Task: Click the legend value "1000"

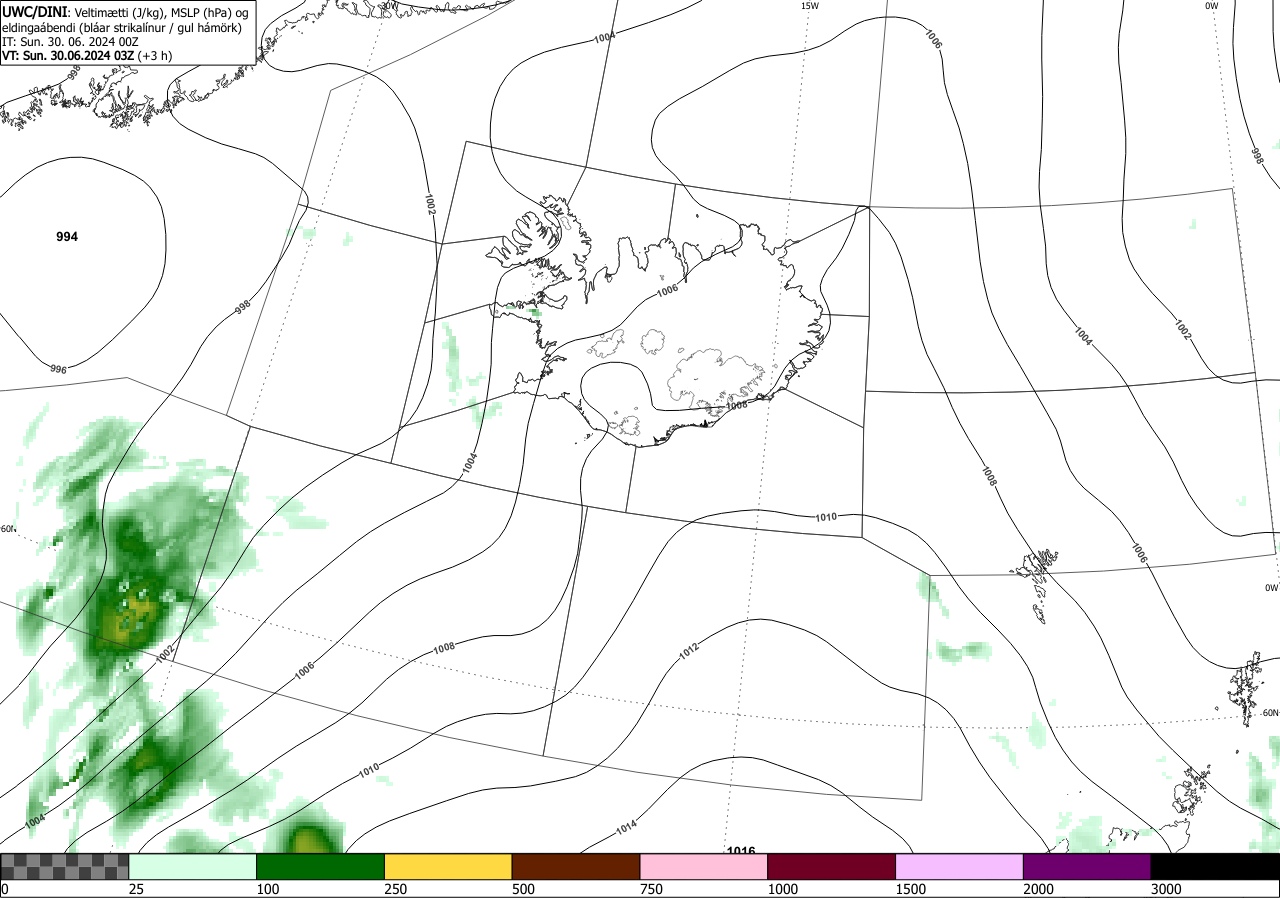Action: pos(784,889)
